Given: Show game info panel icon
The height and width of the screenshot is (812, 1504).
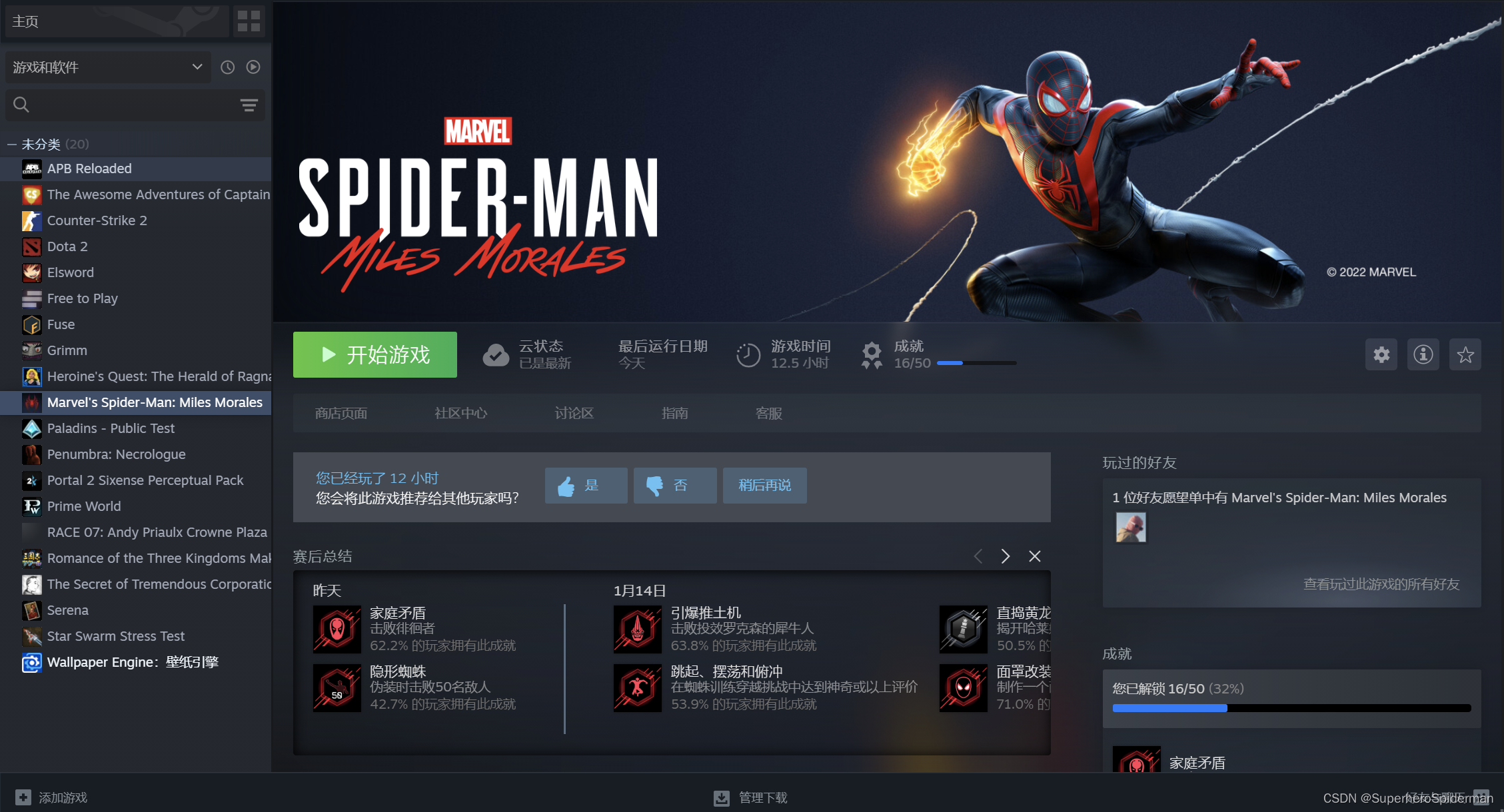Looking at the screenshot, I should pyautogui.click(x=1423, y=354).
